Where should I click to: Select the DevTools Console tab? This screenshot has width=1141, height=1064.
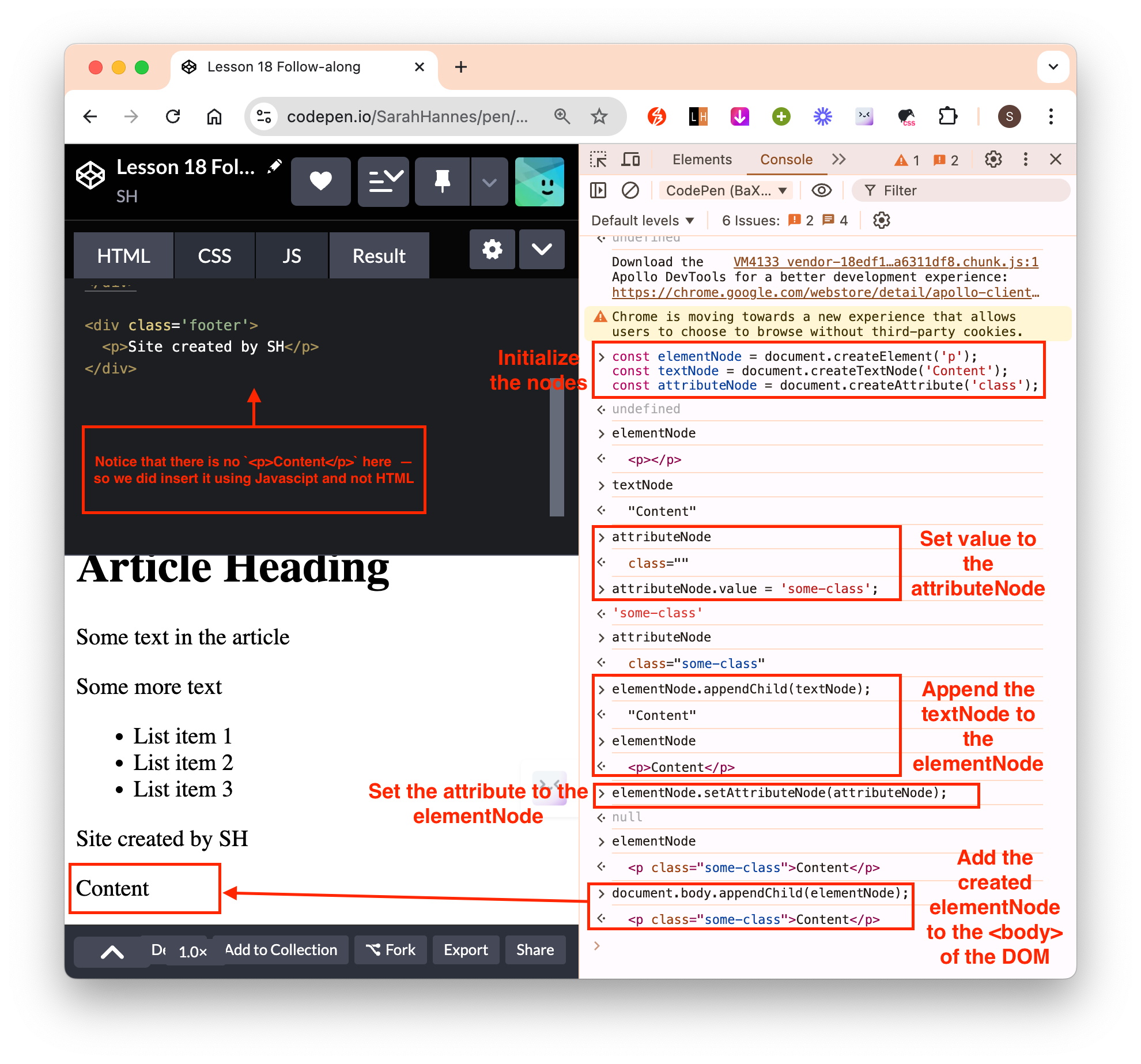[786, 160]
